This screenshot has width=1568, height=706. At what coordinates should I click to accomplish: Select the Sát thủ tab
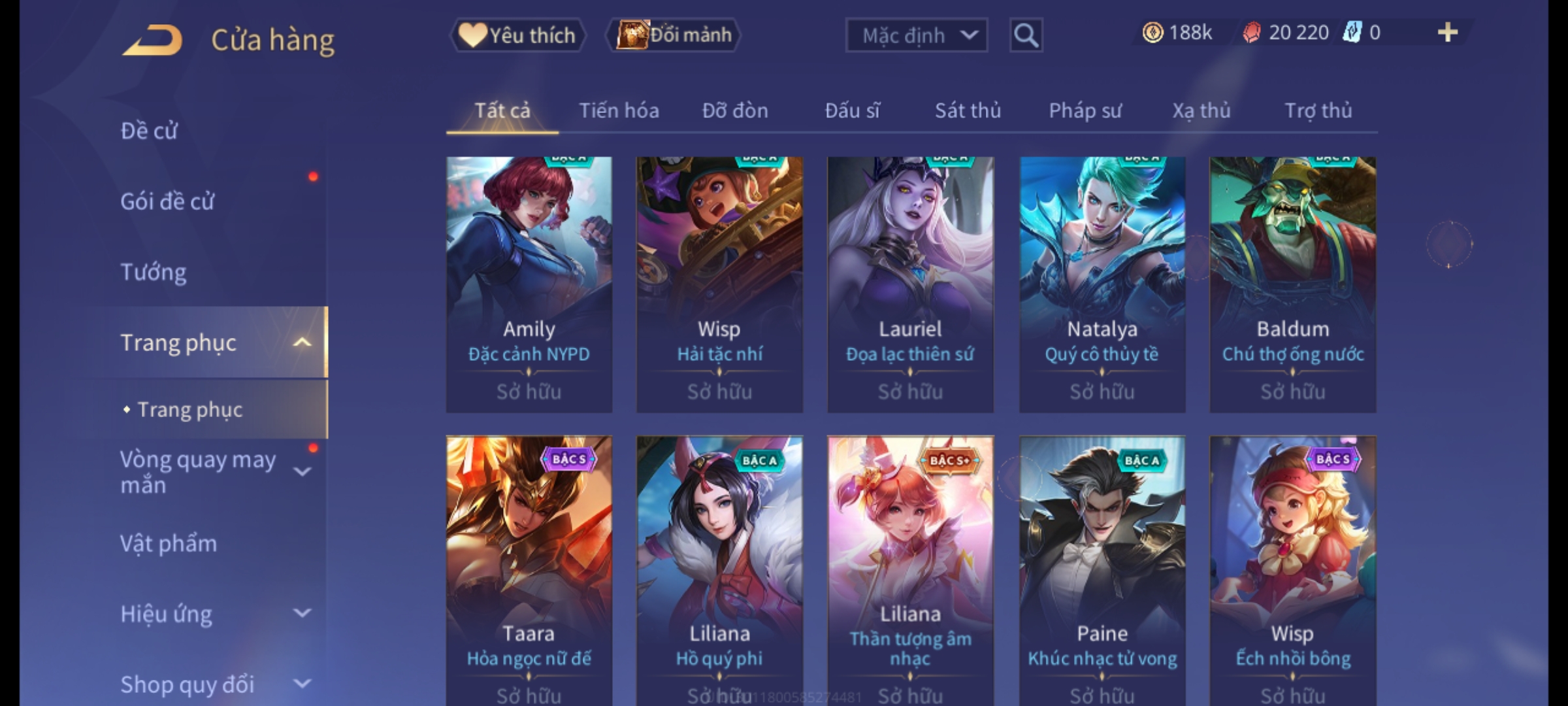(968, 110)
